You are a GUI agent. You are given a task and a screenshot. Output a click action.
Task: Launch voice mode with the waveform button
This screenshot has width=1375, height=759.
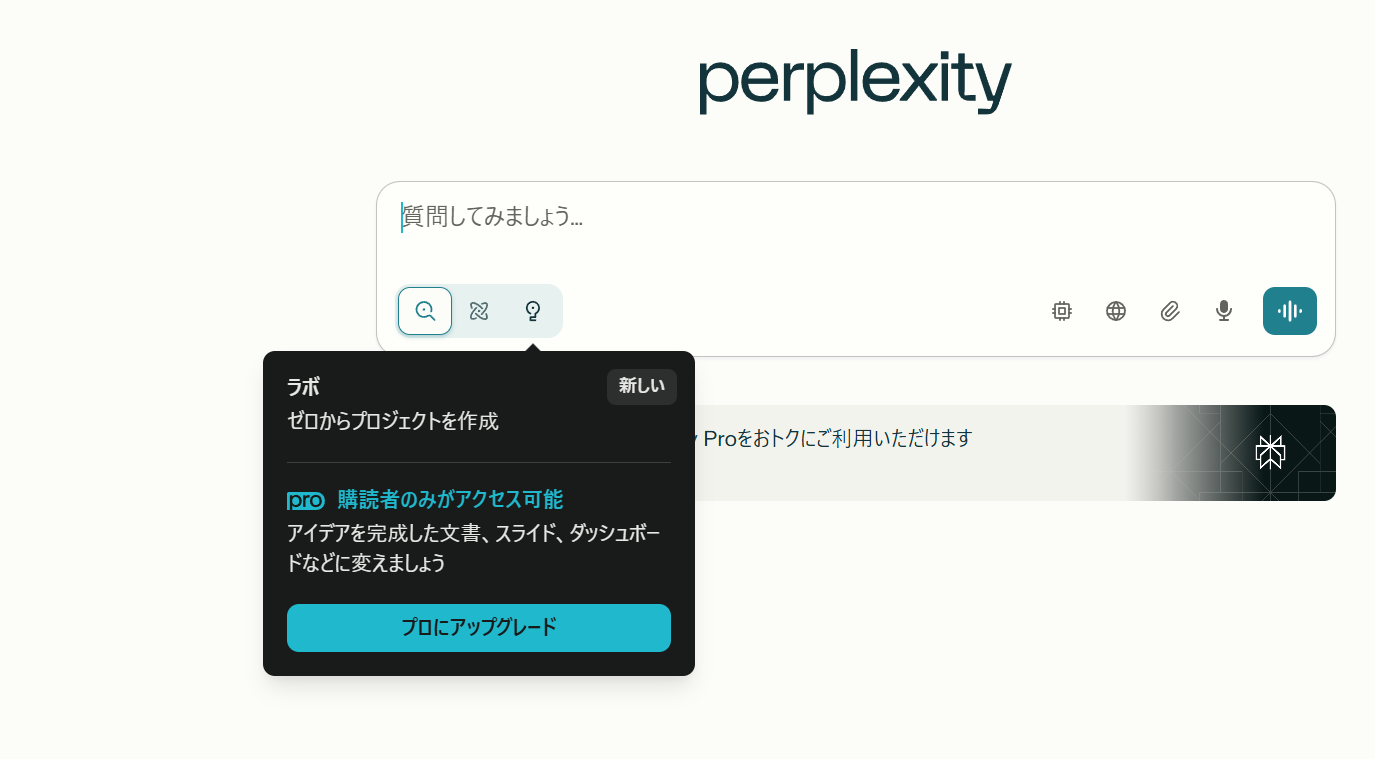1290,311
